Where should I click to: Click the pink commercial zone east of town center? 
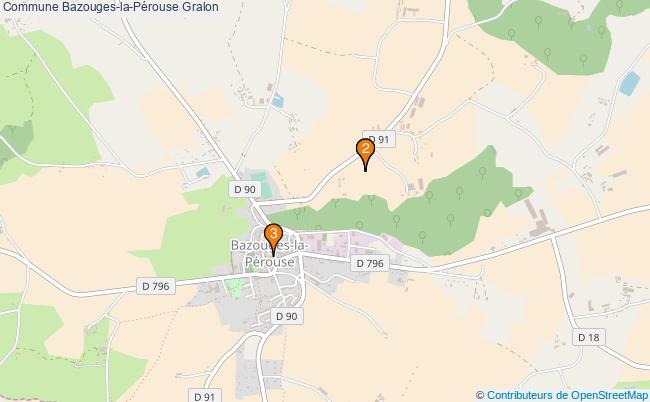pyautogui.click(x=327, y=243)
